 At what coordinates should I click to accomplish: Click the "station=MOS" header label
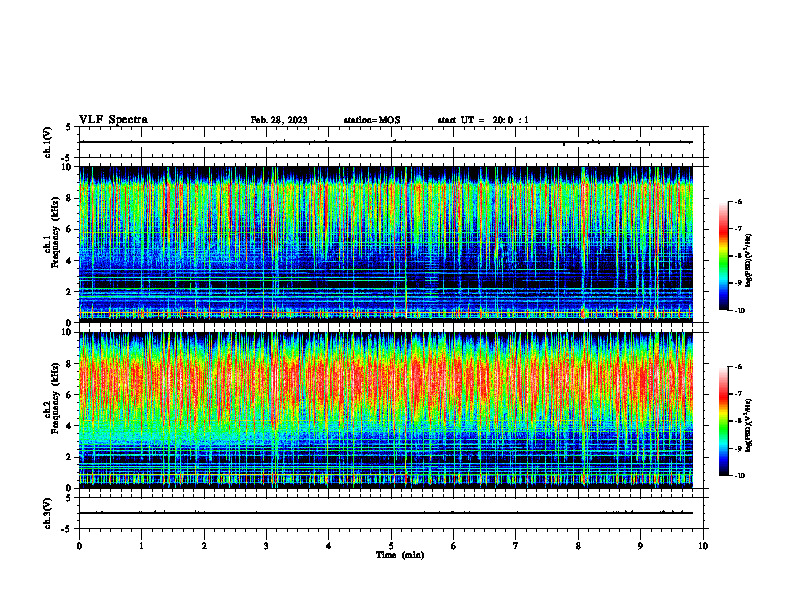tap(372, 120)
